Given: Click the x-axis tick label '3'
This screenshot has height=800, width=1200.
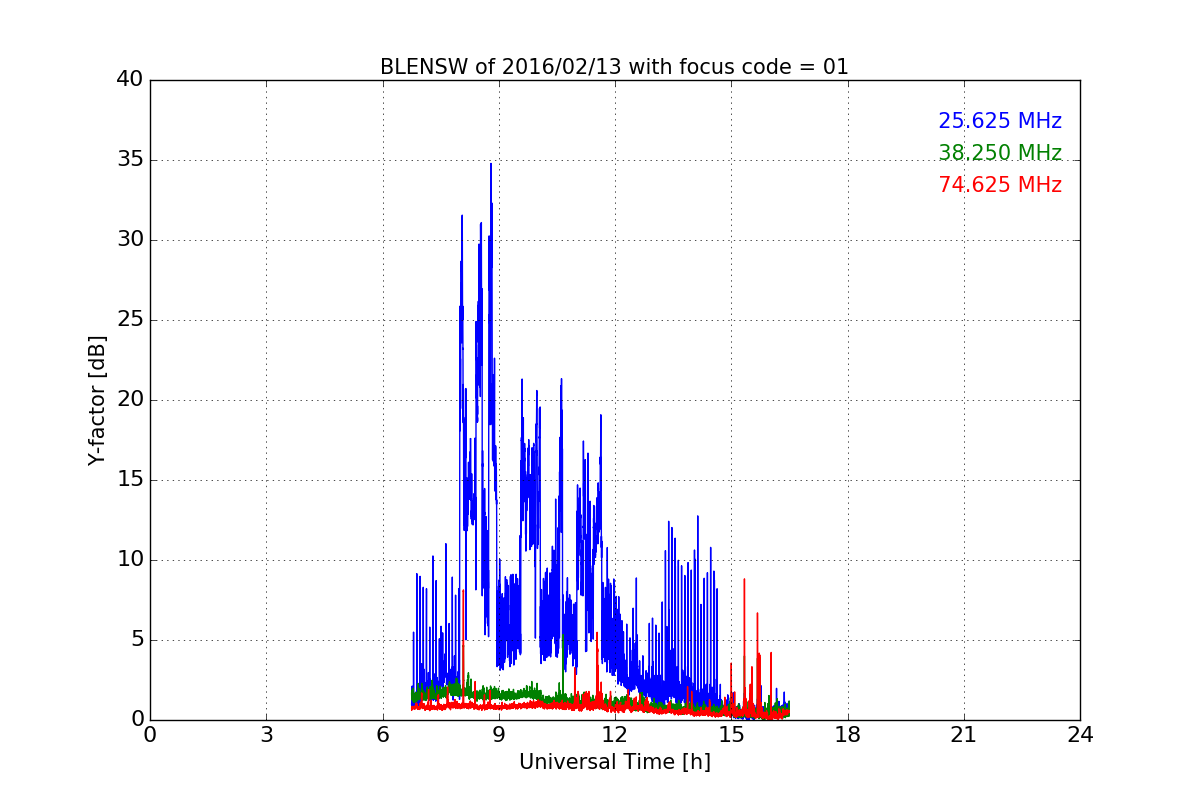Looking at the screenshot, I should tap(266, 735).
